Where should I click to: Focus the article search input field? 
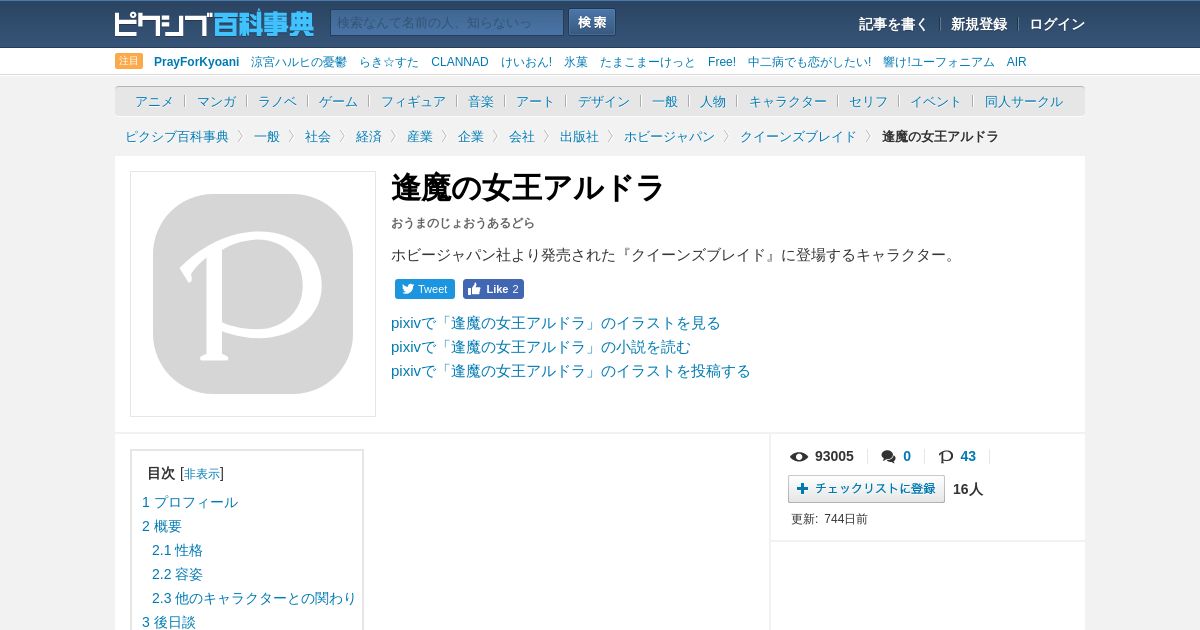tap(447, 22)
